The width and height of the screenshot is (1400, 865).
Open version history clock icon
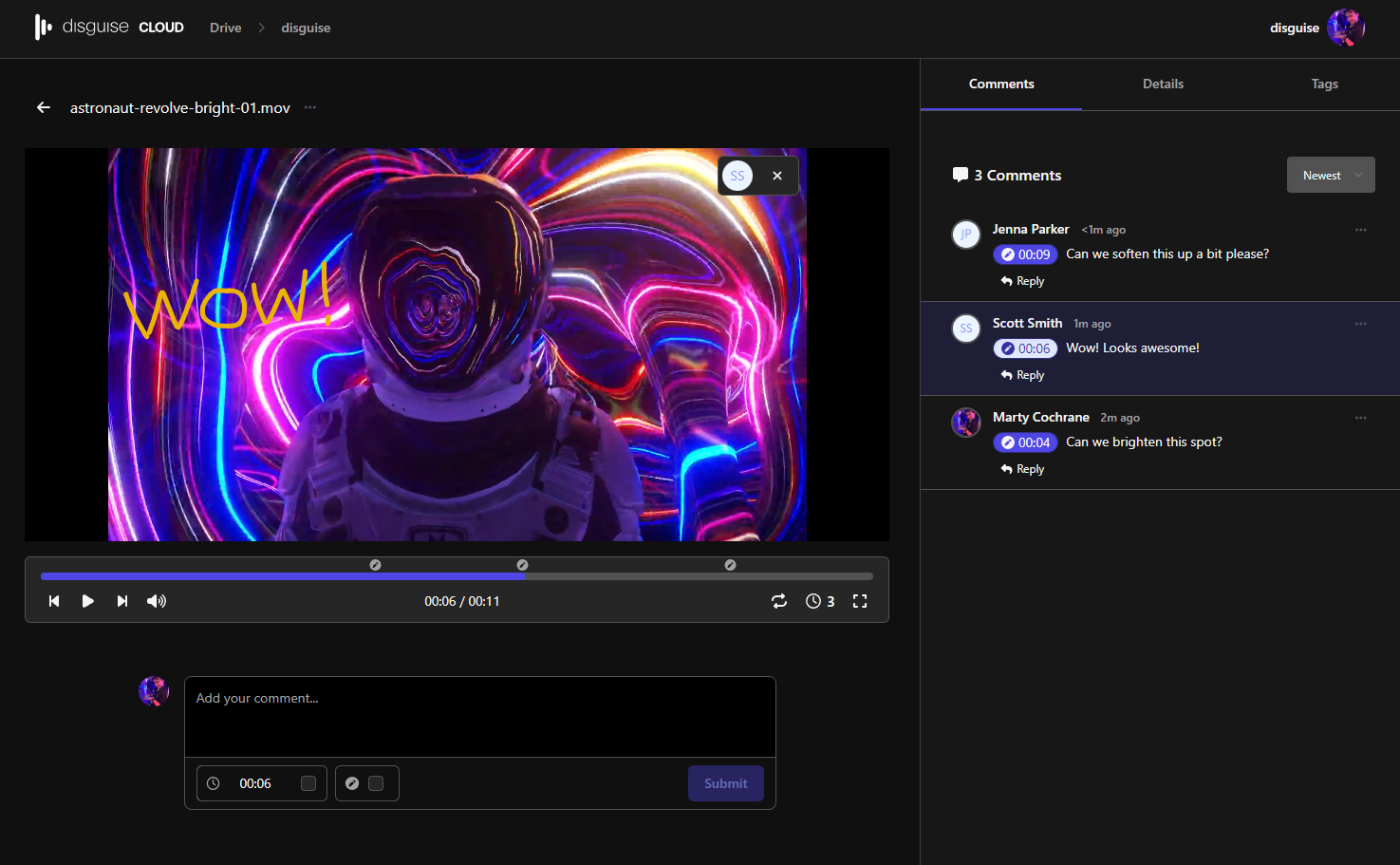tap(813, 601)
